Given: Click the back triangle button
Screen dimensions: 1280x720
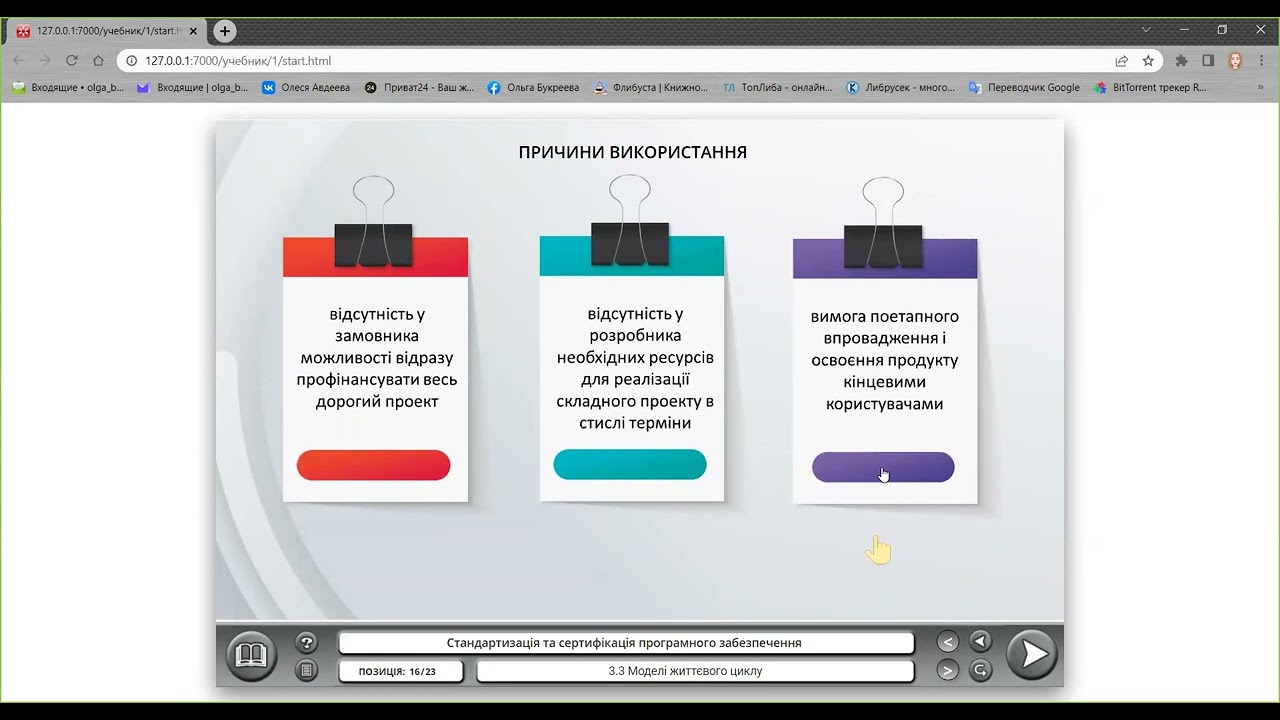Looking at the screenshot, I should click(x=981, y=642).
